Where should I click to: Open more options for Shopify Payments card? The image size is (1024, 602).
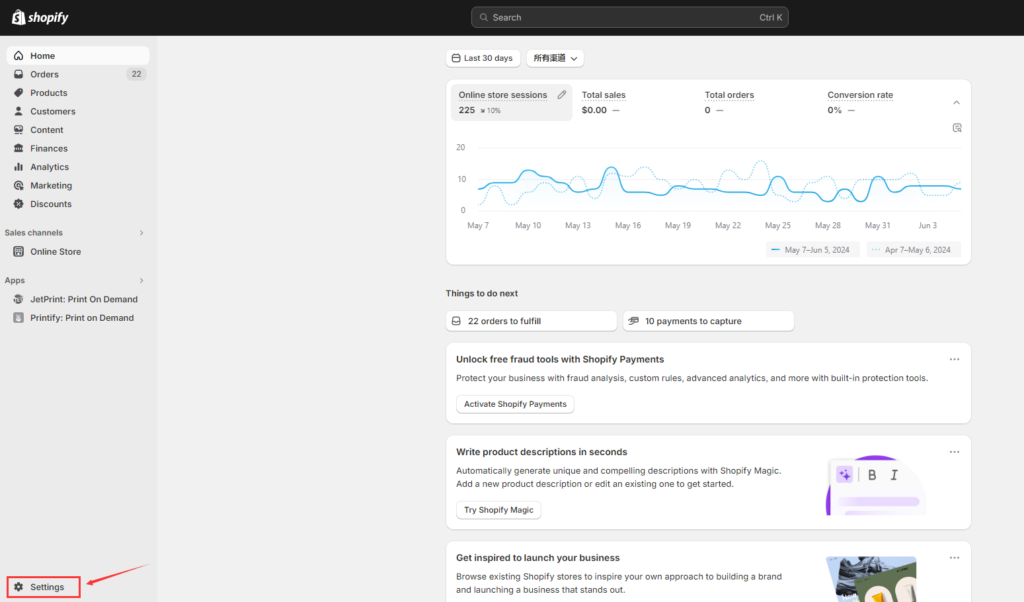coord(954,359)
